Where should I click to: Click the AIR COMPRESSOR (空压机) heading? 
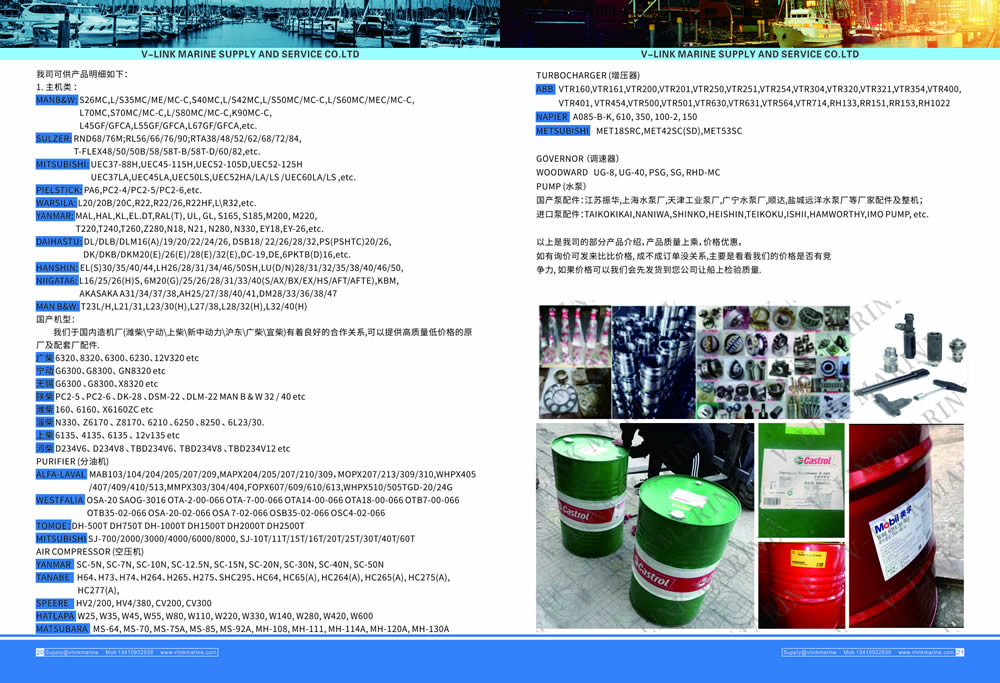click(90, 552)
